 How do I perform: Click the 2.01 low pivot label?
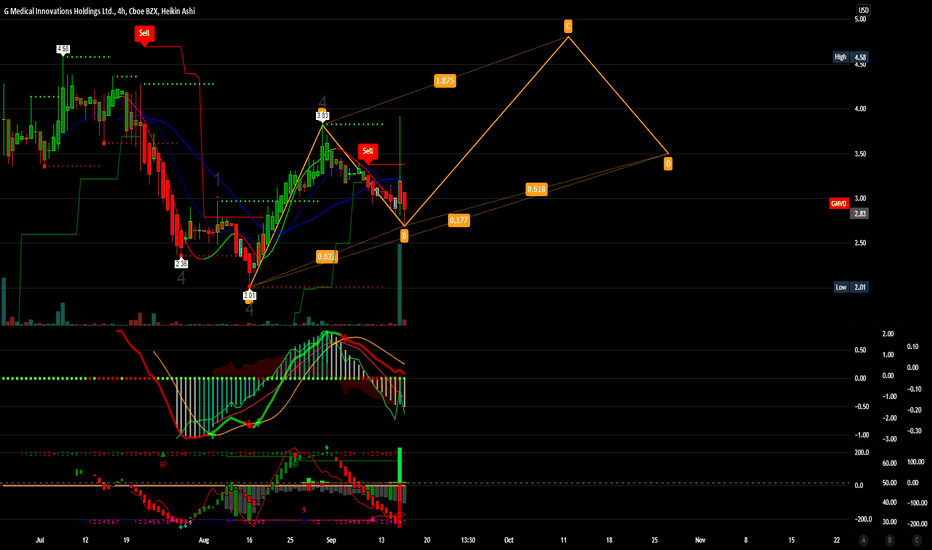click(250, 296)
